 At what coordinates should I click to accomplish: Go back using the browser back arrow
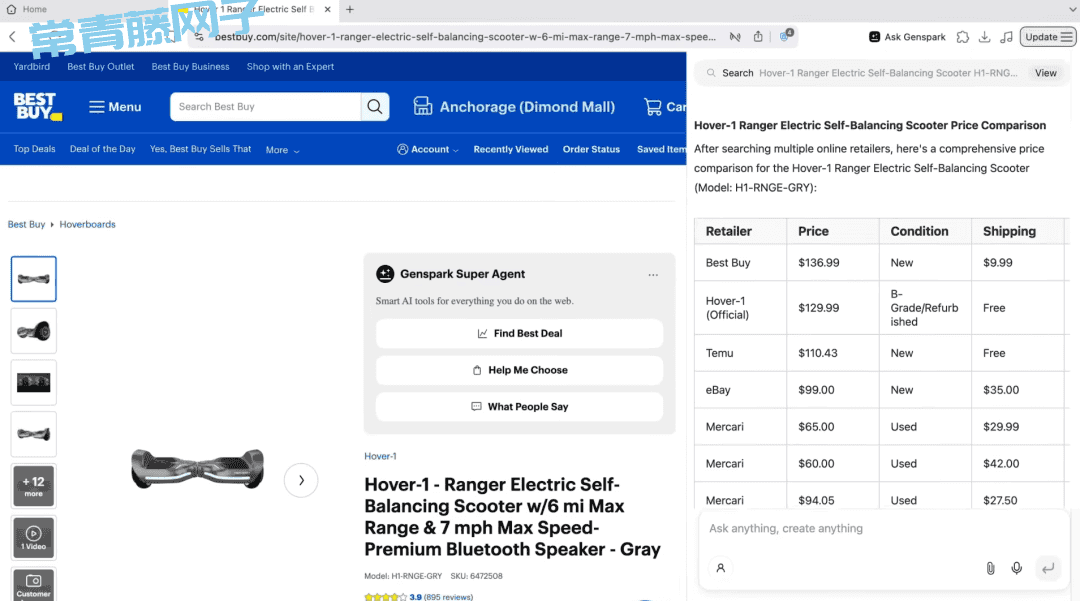pyautogui.click(x=12, y=37)
